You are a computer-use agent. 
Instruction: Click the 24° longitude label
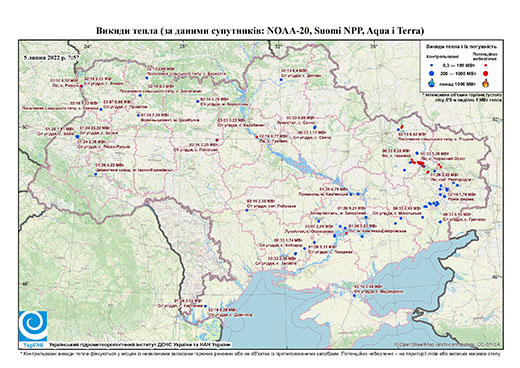[x=88, y=47]
